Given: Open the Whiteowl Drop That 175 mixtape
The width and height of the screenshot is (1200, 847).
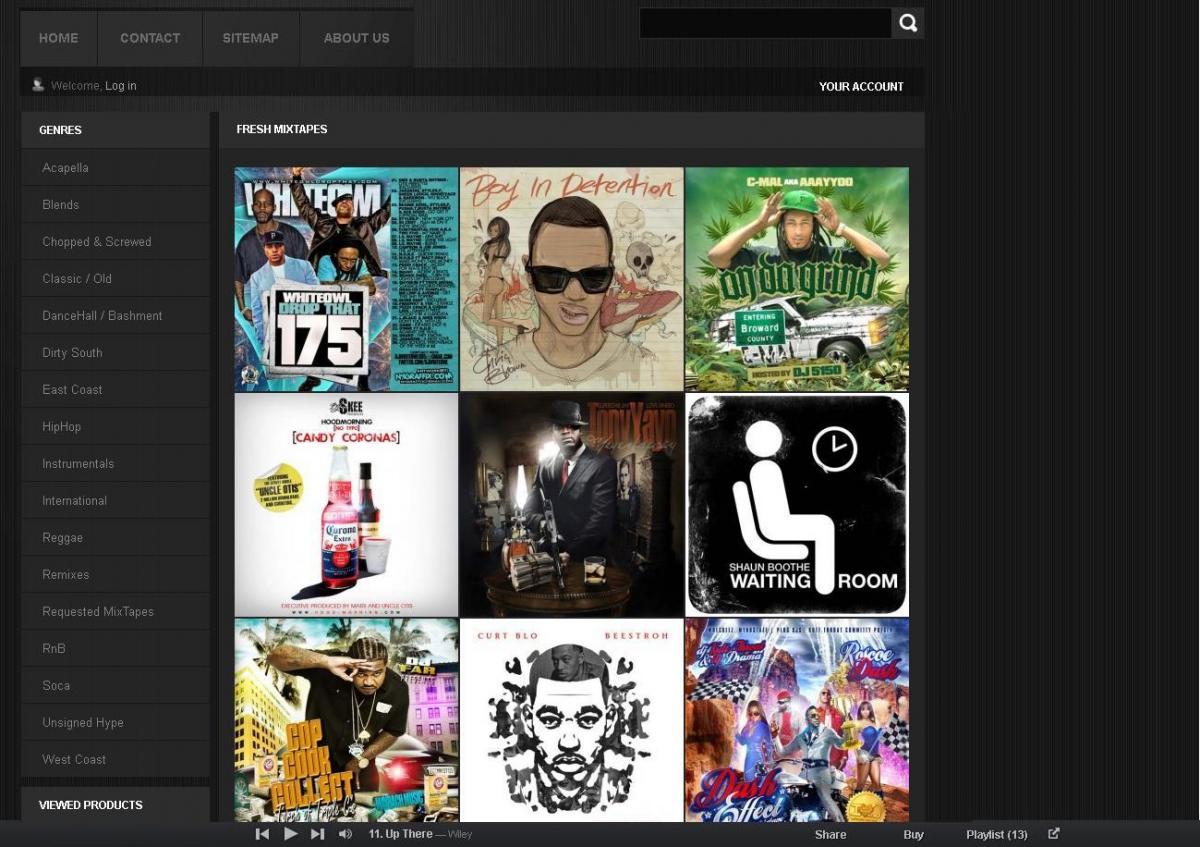Looking at the screenshot, I should pyautogui.click(x=346, y=279).
